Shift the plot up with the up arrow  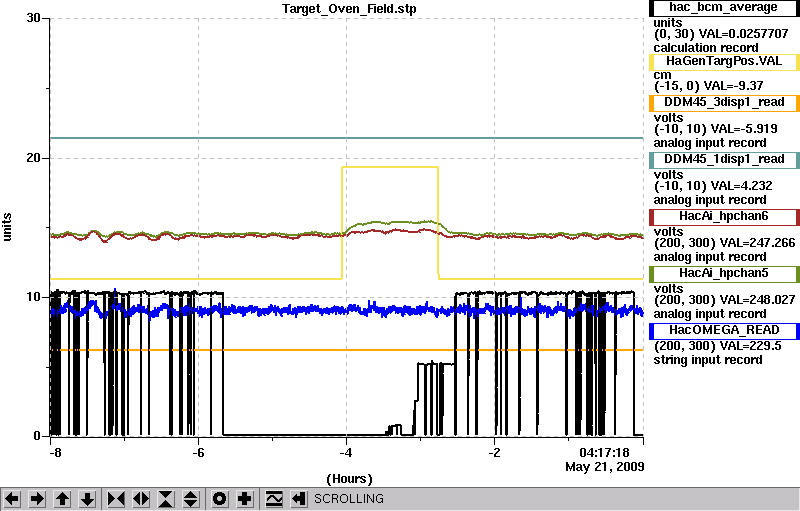point(62,498)
